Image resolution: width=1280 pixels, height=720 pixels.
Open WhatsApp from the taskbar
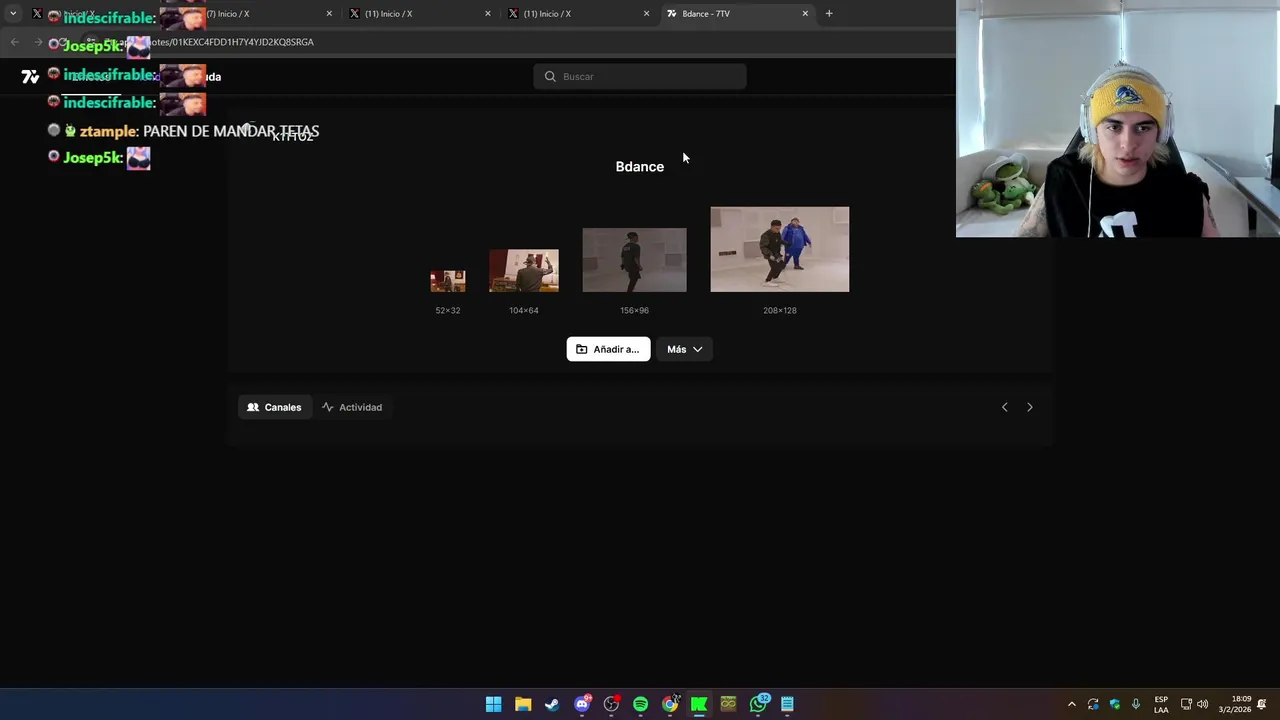(758, 704)
